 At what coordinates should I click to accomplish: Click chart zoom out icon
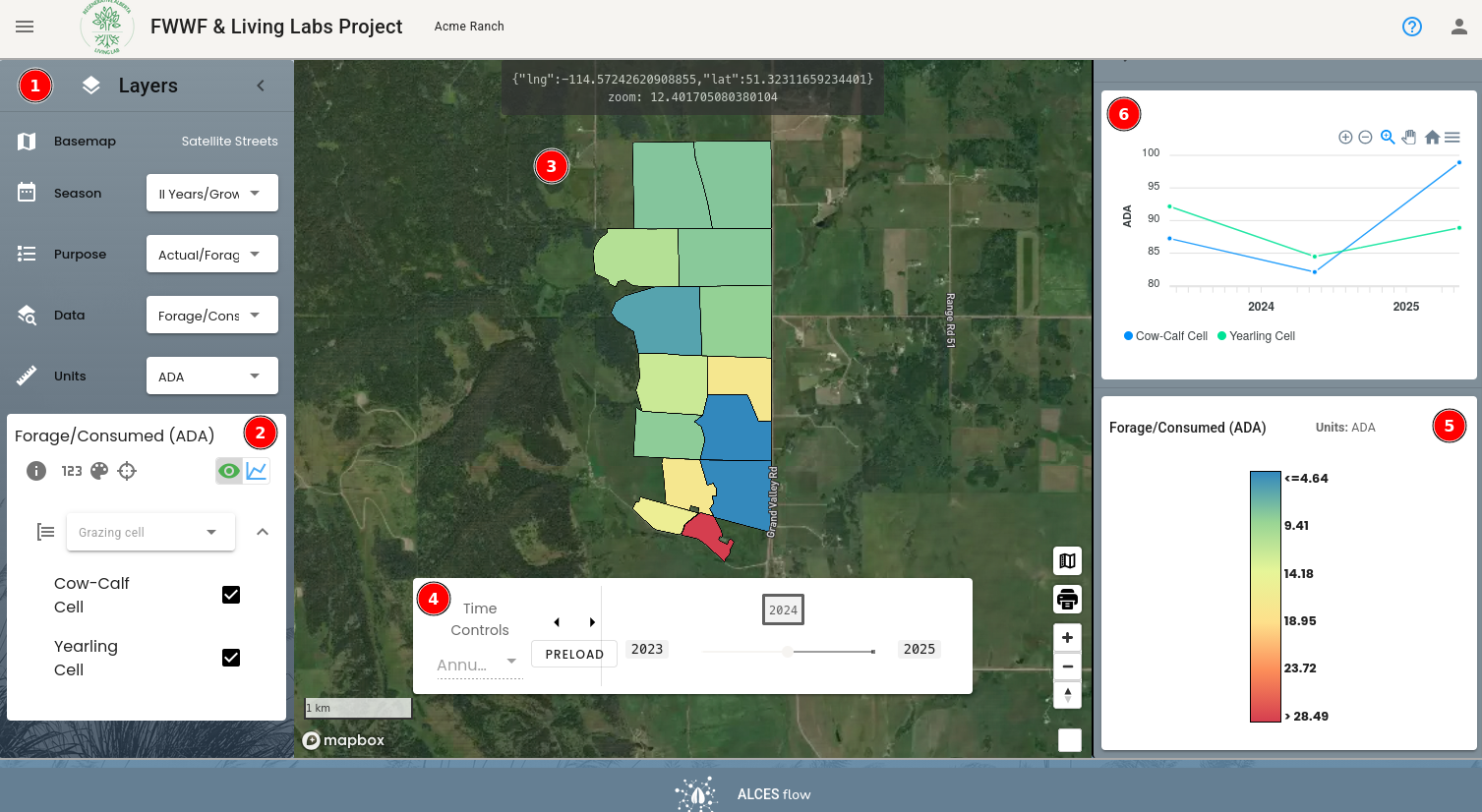[1365, 137]
